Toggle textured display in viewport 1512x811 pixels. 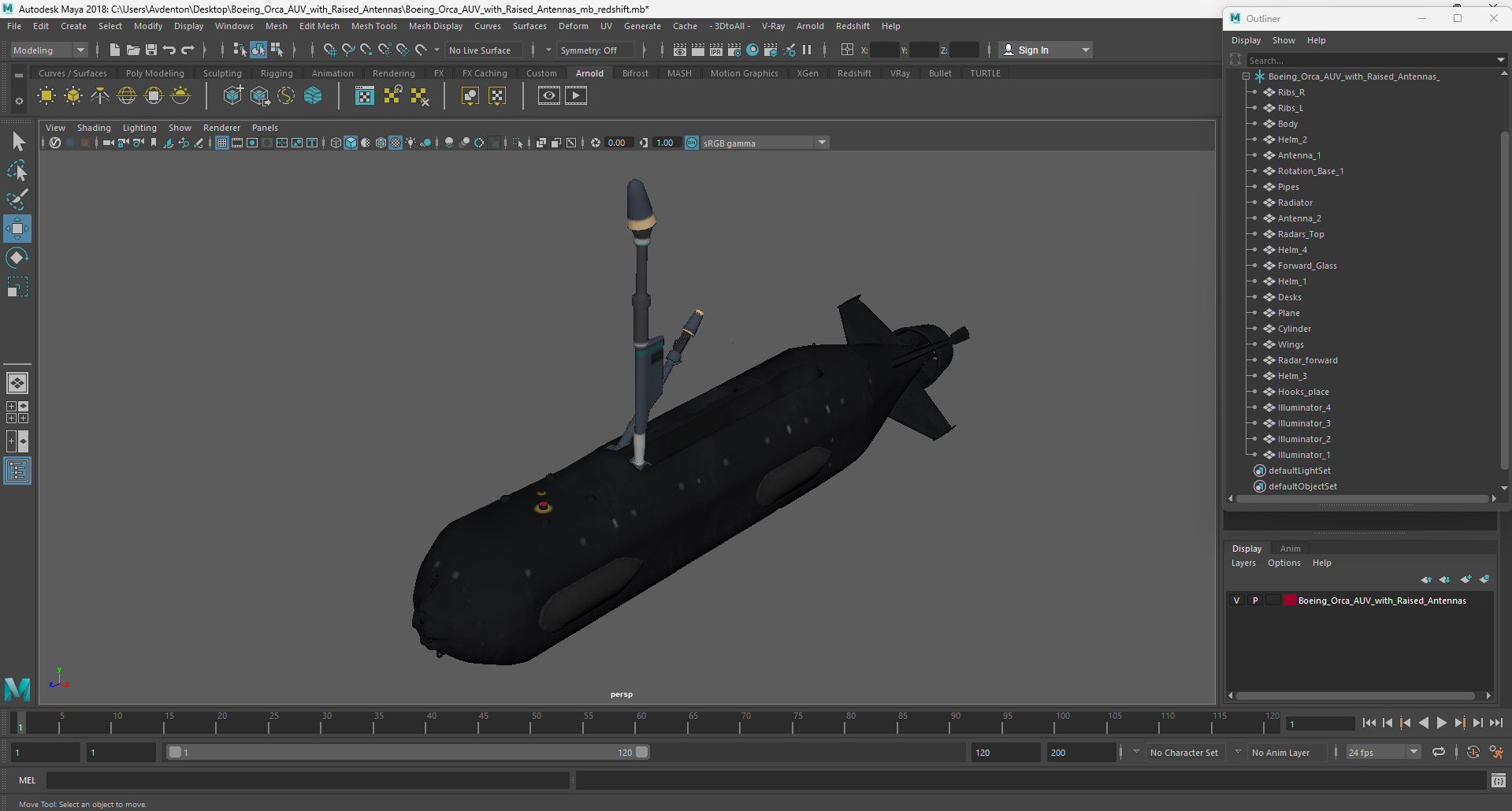point(396,143)
